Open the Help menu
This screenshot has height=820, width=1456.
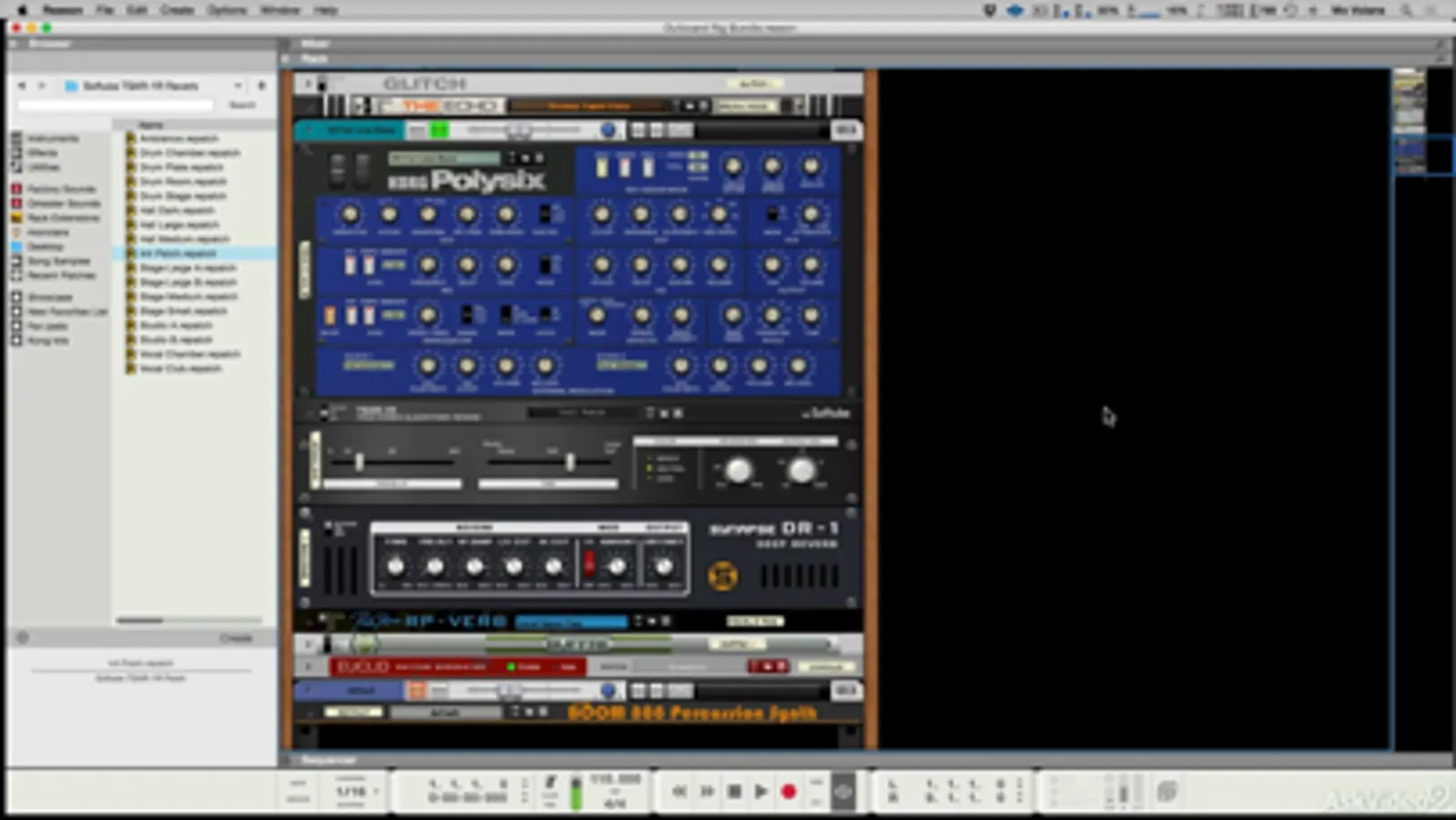pos(325,10)
